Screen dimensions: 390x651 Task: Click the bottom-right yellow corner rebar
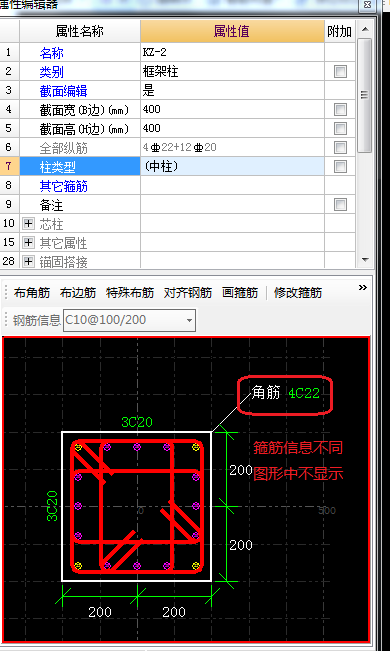point(196,566)
